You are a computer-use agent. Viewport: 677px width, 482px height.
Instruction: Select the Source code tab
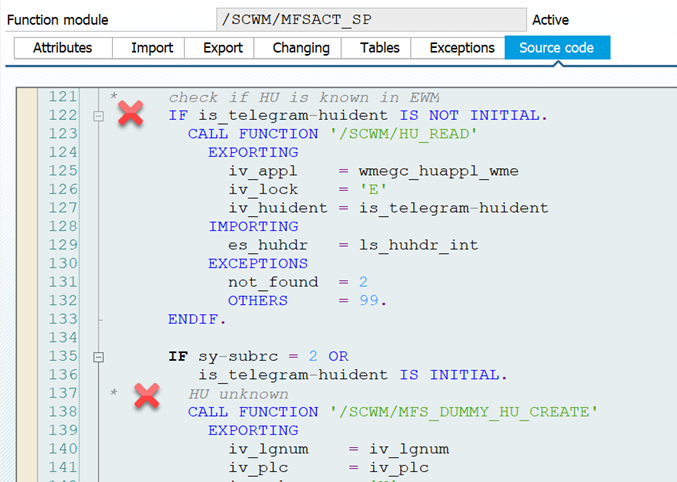pos(557,48)
